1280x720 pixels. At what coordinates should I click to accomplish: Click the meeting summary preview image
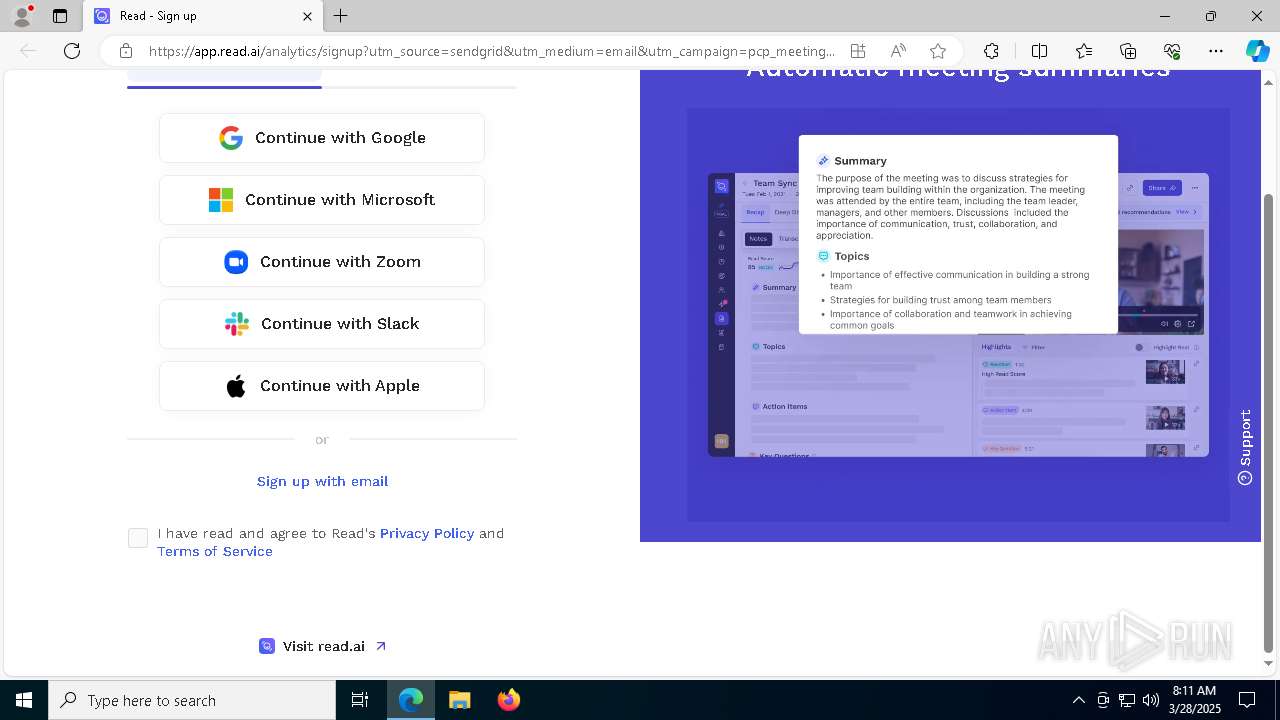click(958, 314)
